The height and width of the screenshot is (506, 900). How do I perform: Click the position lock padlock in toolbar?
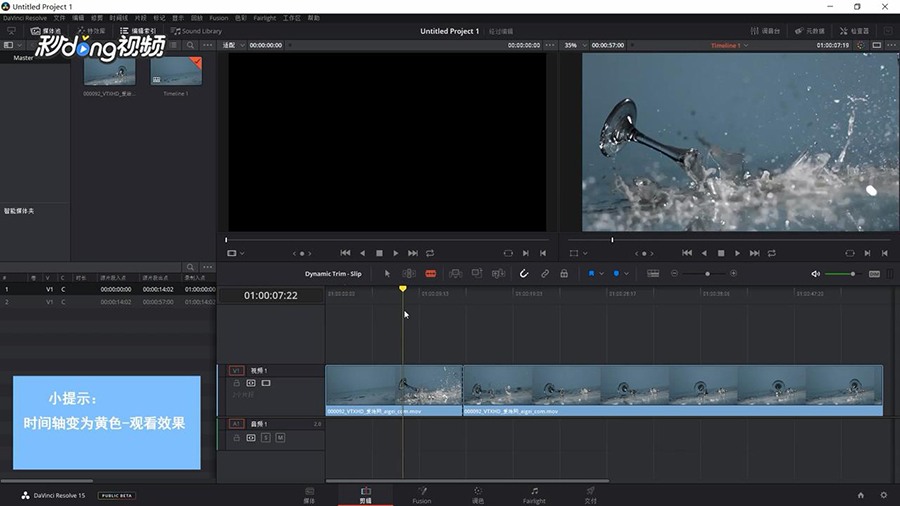pyautogui.click(x=564, y=273)
